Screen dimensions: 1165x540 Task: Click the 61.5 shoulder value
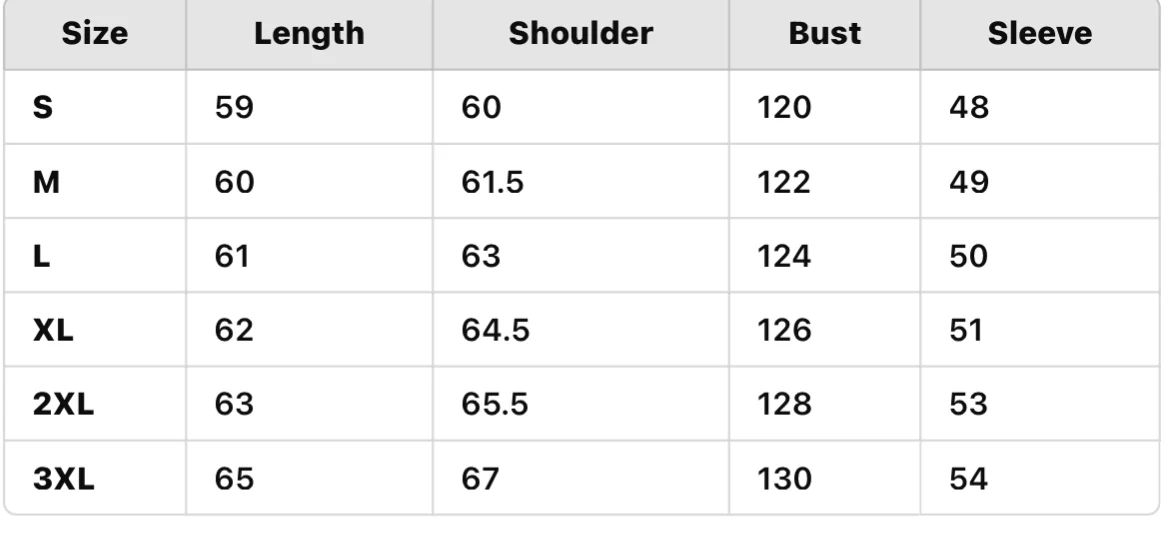(491, 183)
